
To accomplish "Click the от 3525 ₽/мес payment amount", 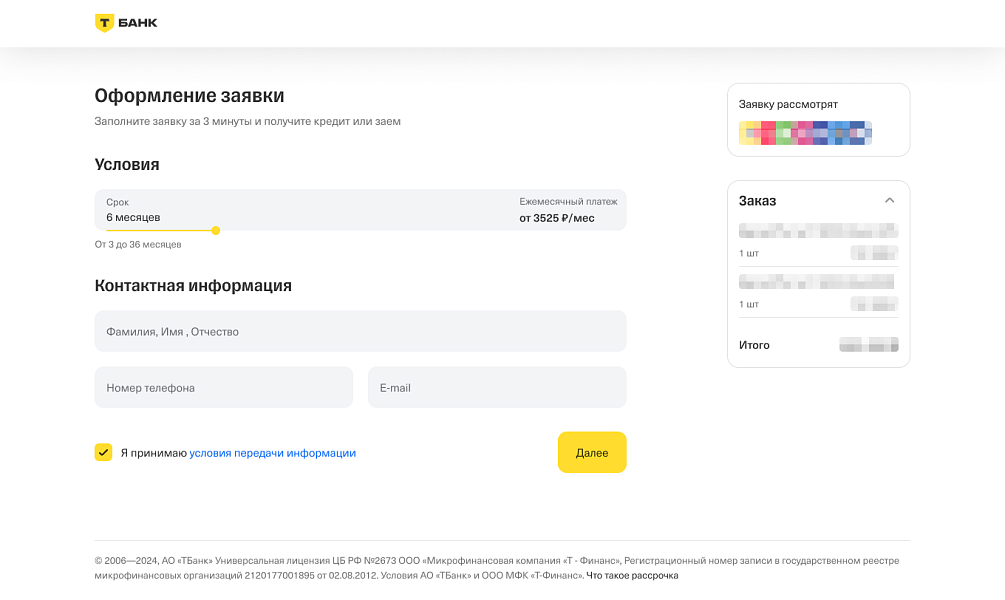I will point(556,217).
